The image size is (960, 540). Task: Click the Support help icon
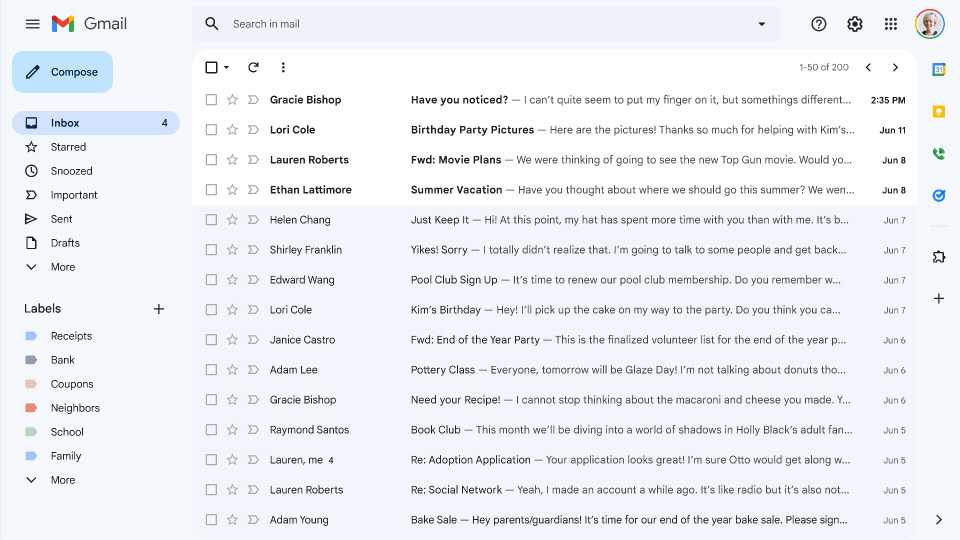[x=819, y=24]
